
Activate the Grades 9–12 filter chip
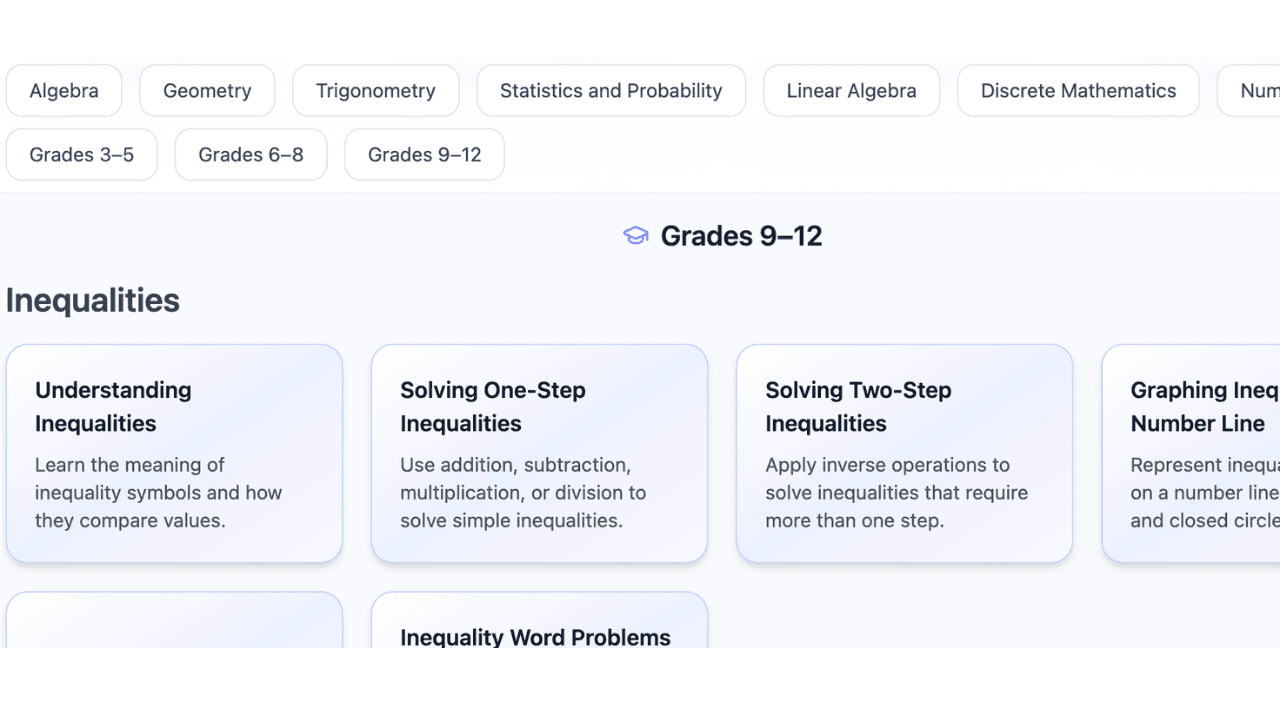tap(424, 154)
